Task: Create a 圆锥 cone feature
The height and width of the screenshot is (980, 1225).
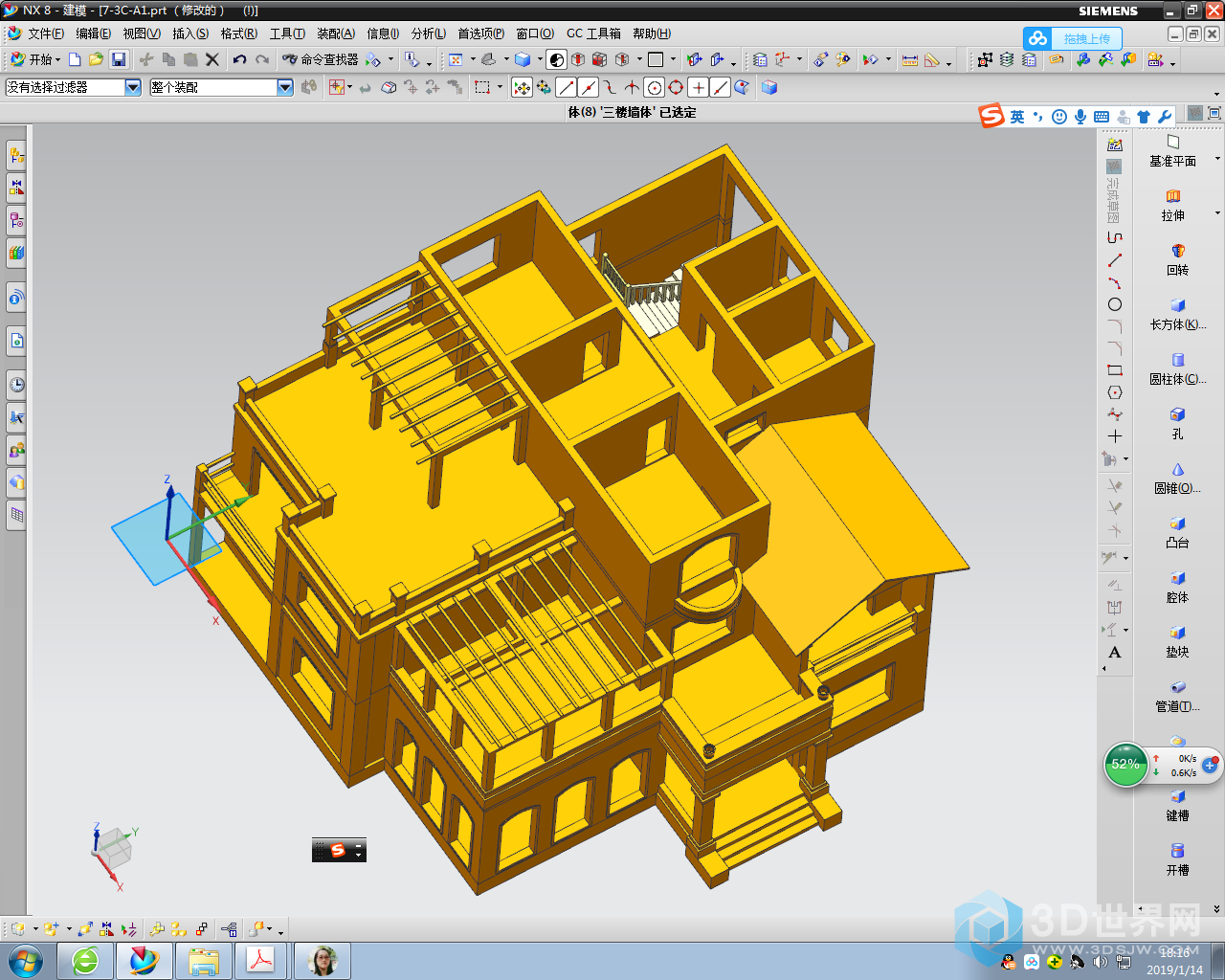Action: coord(1177,478)
